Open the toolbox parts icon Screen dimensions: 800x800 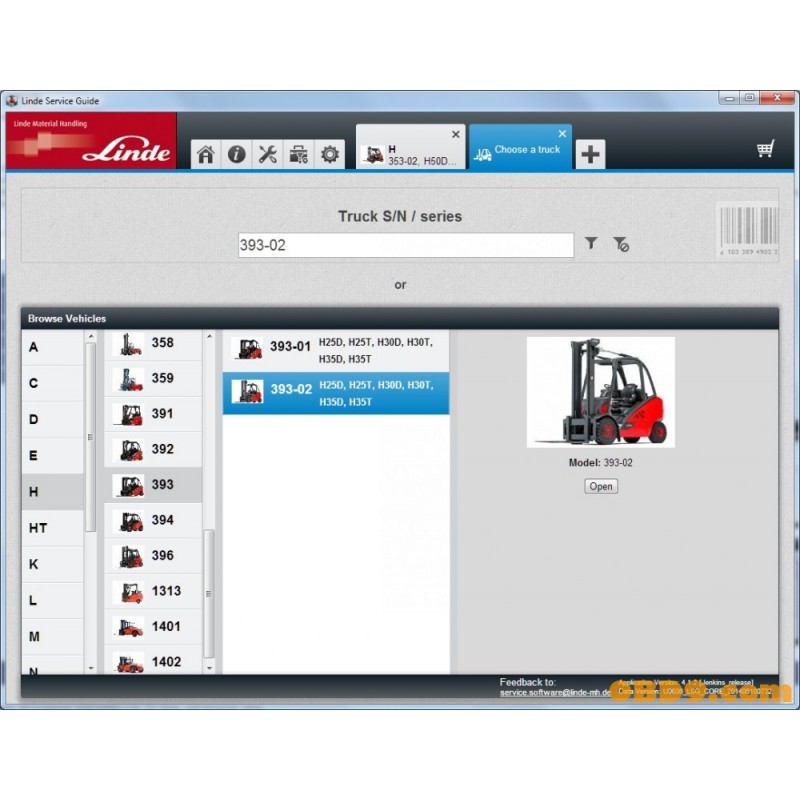point(298,154)
